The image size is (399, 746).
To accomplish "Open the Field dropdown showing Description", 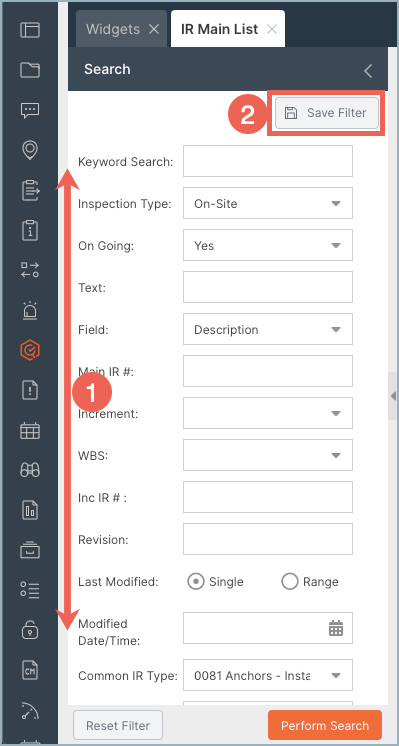I will (268, 329).
